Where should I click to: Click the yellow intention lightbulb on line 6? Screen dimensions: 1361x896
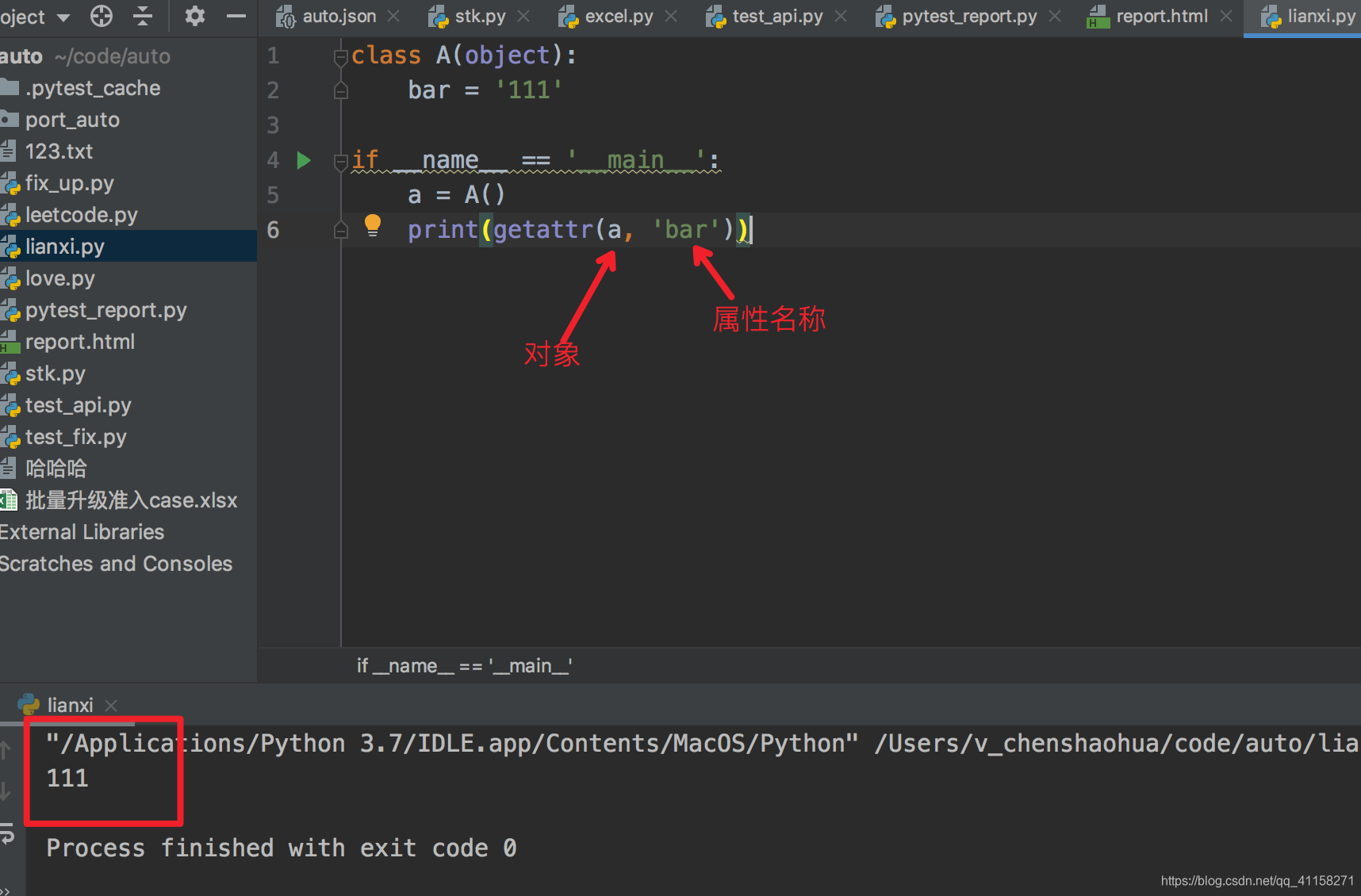(x=372, y=226)
